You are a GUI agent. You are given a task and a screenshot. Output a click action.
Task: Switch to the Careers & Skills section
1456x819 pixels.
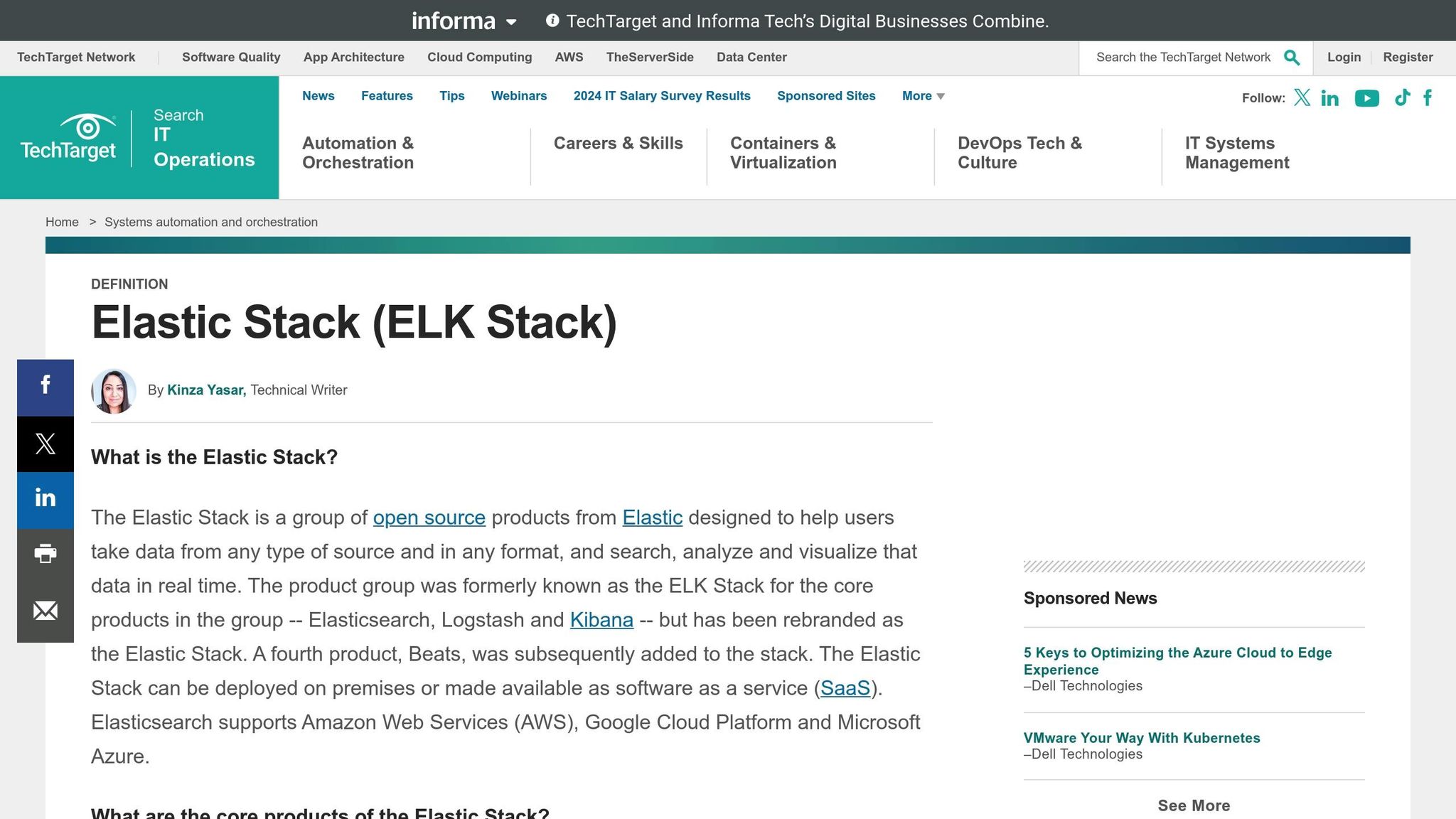(x=618, y=143)
